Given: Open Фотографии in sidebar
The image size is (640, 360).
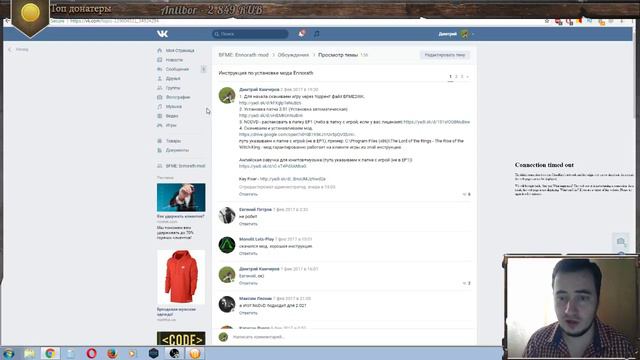Looking at the screenshot, I should pos(178,97).
